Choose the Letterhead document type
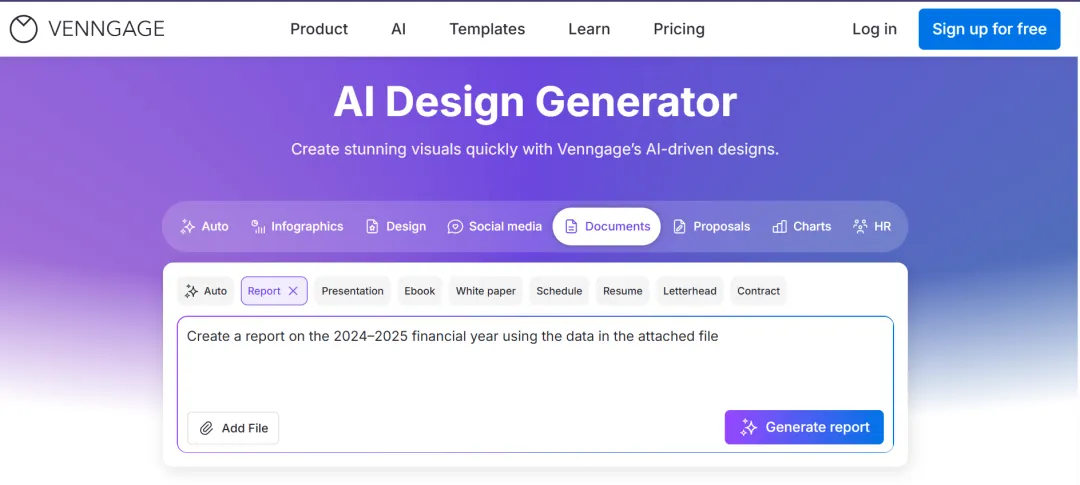The width and height of the screenshot is (1080, 485). point(689,291)
